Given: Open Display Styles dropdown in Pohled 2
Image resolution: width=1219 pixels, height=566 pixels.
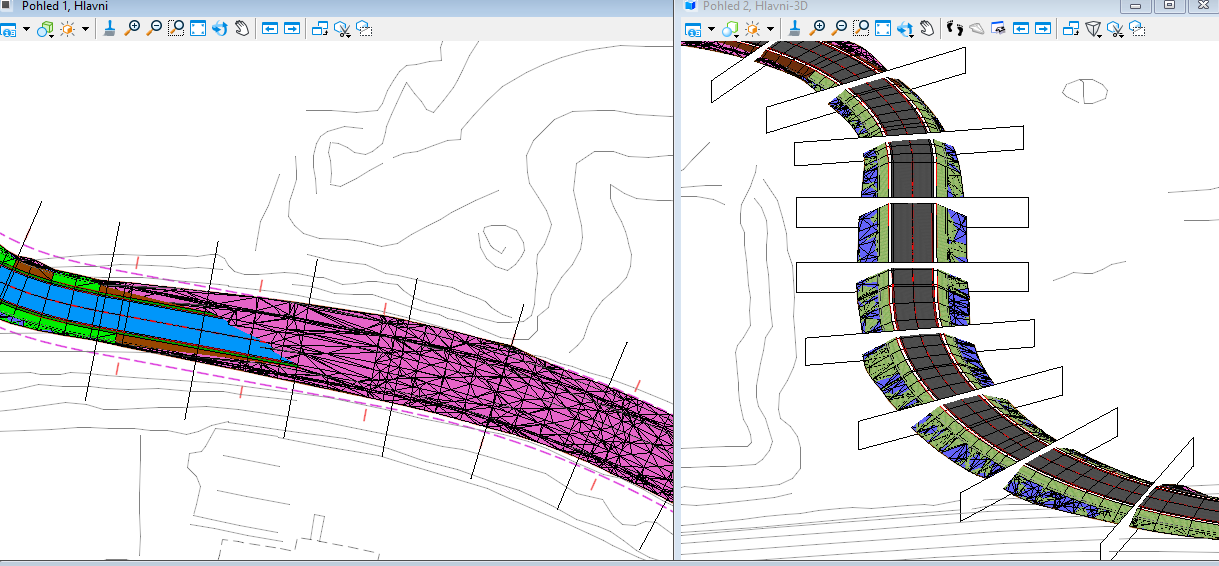Looking at the screenshot, I should tap(731, 29).
